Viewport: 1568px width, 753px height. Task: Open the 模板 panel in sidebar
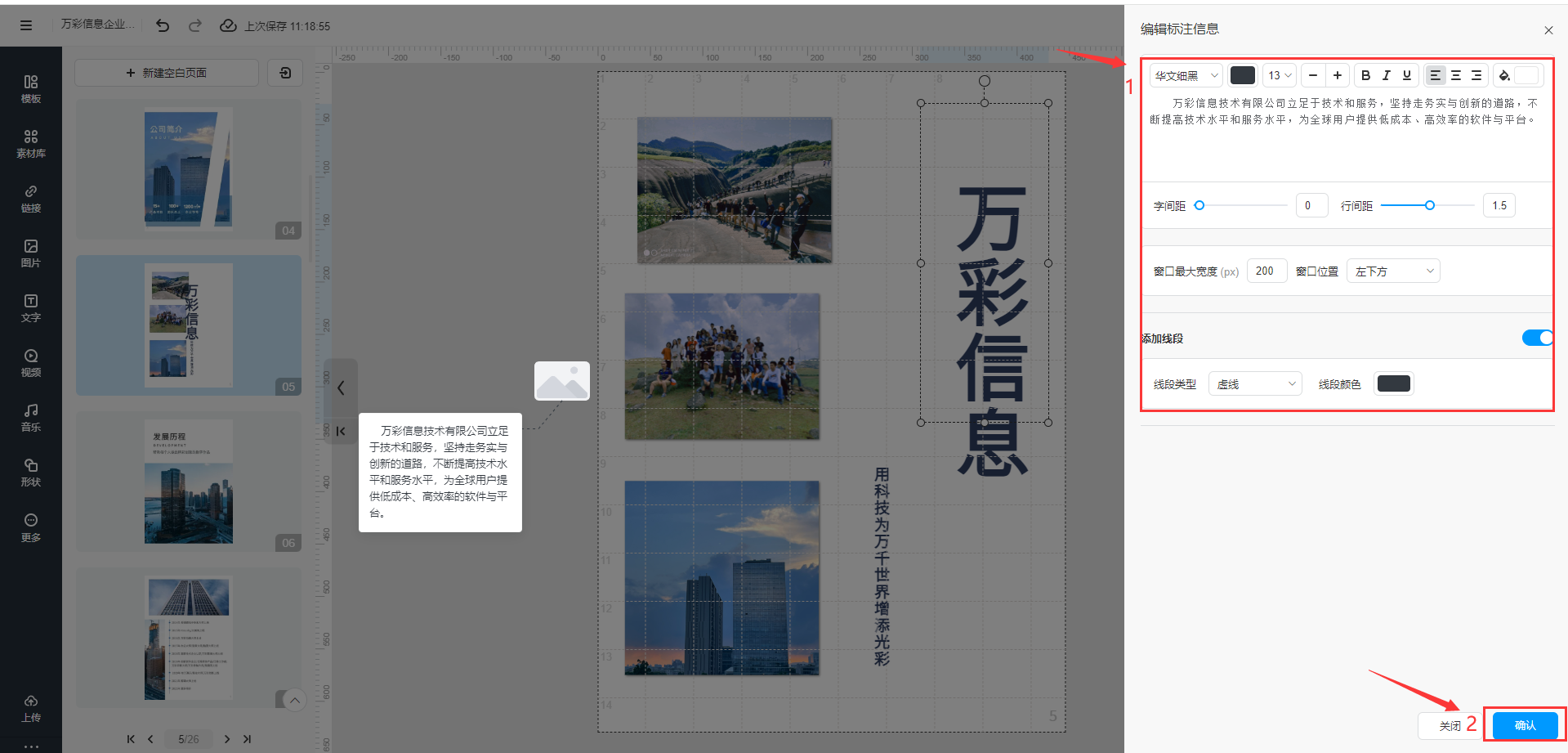pos(31,88)
